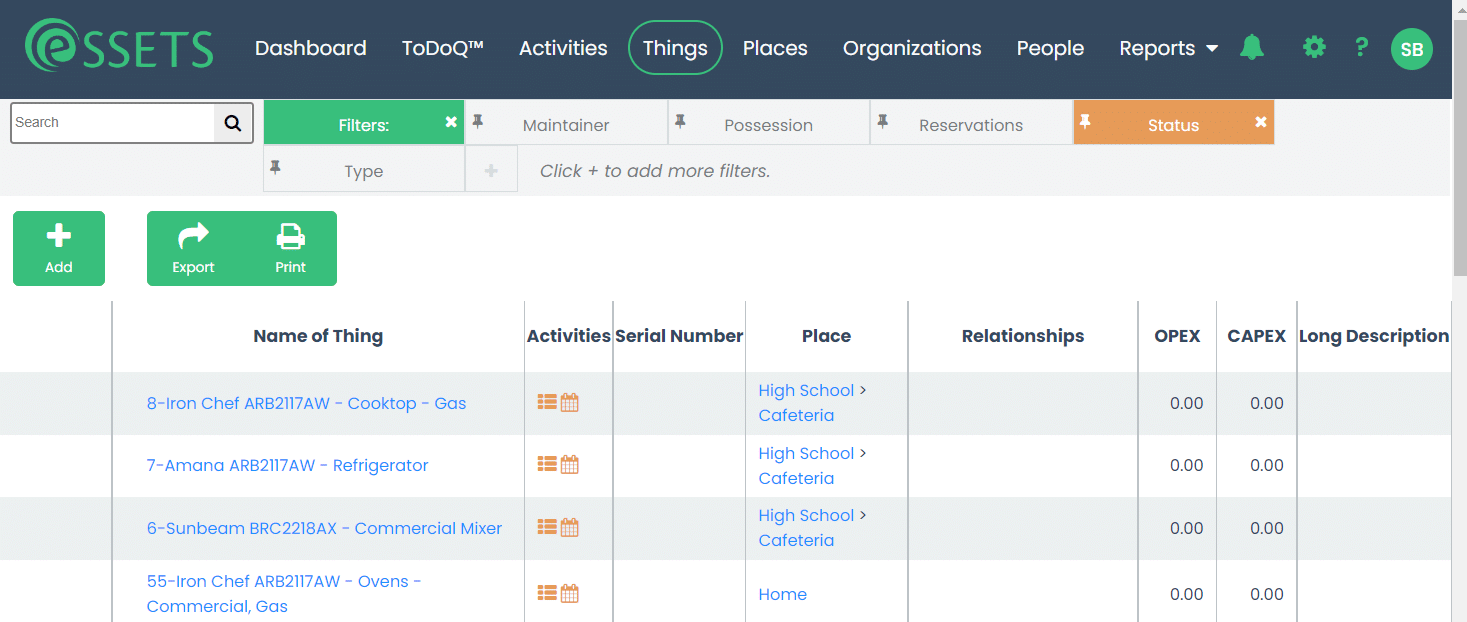1467x622 pixels.
Task: Expand the Reports dropdown menu
Action: (1169, 48)
